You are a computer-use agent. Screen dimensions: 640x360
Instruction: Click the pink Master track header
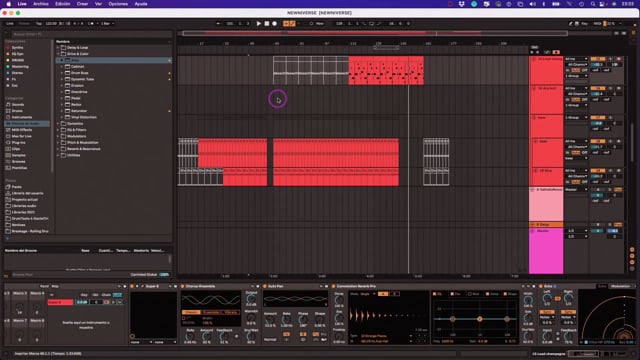coord(546,251)
